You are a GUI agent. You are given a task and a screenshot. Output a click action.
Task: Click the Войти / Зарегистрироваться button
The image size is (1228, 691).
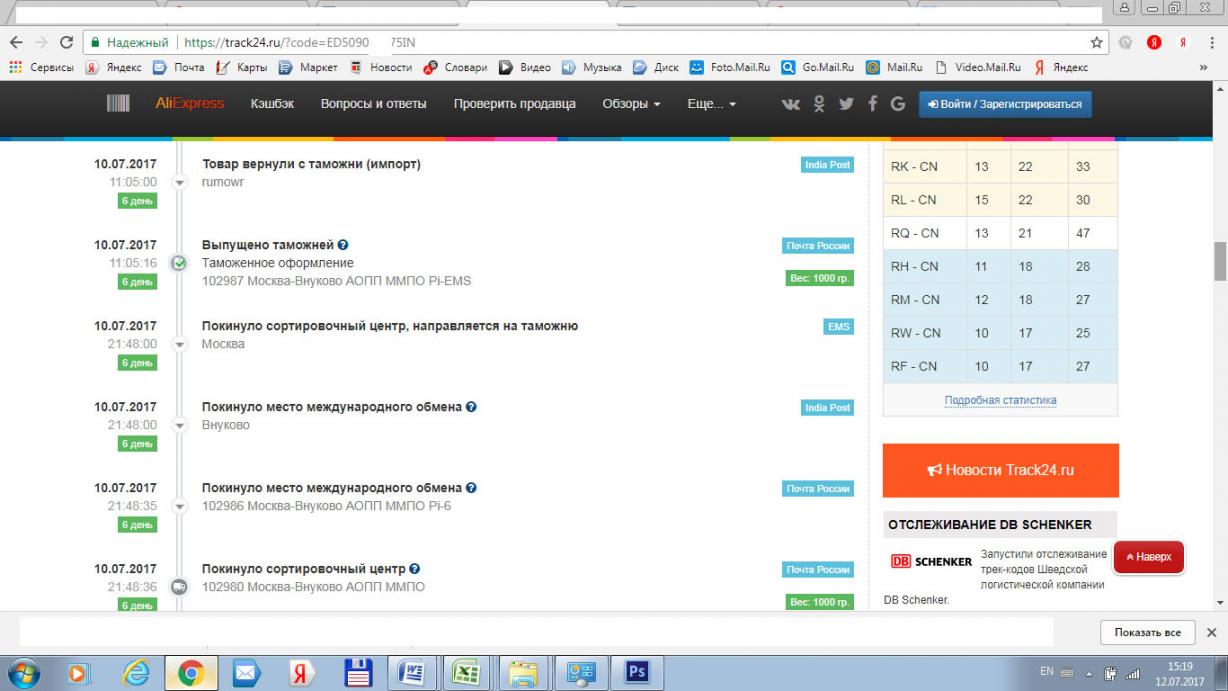coord(1005,104)
